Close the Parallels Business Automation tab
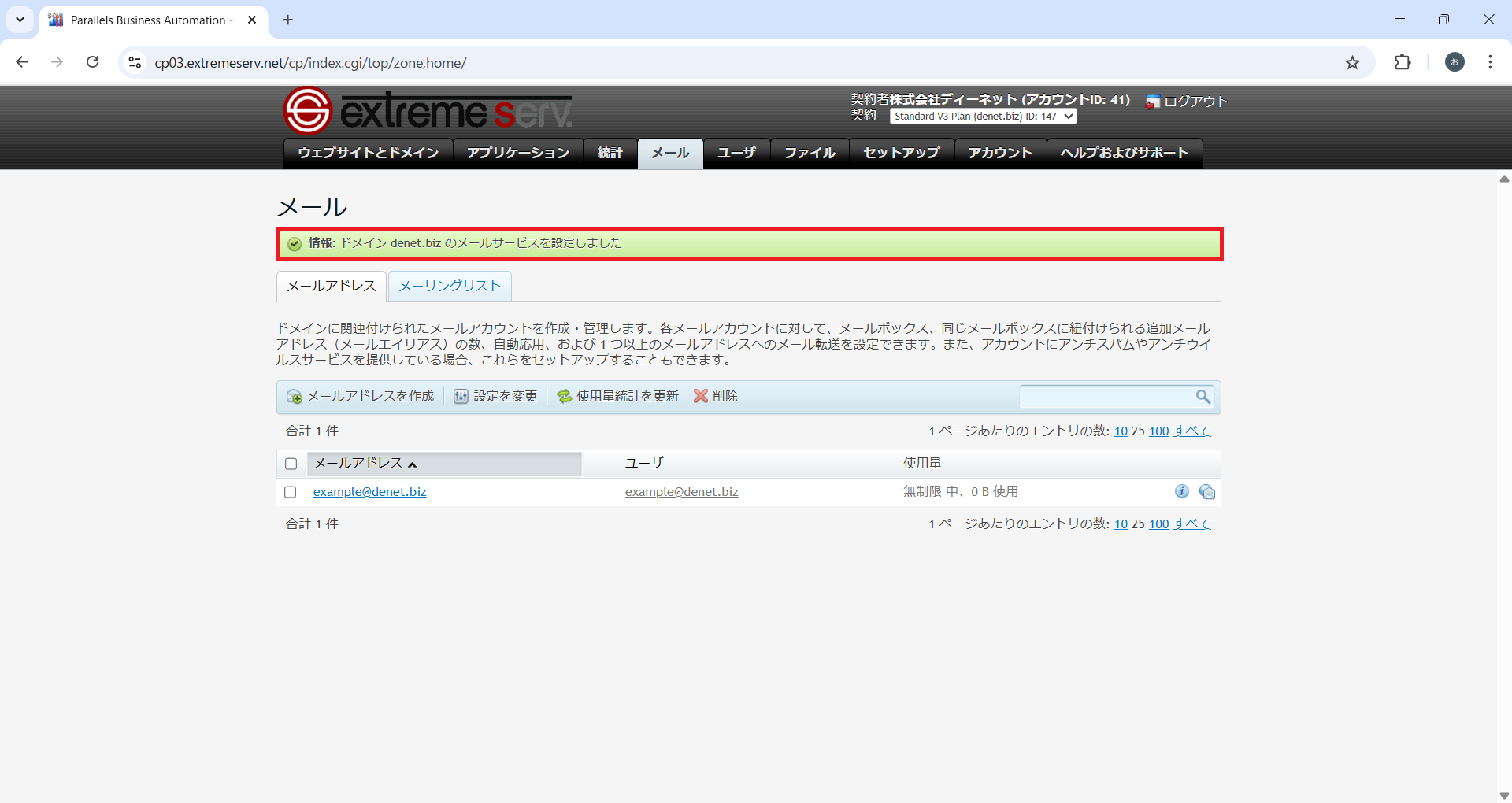 (x=252, y=20)
